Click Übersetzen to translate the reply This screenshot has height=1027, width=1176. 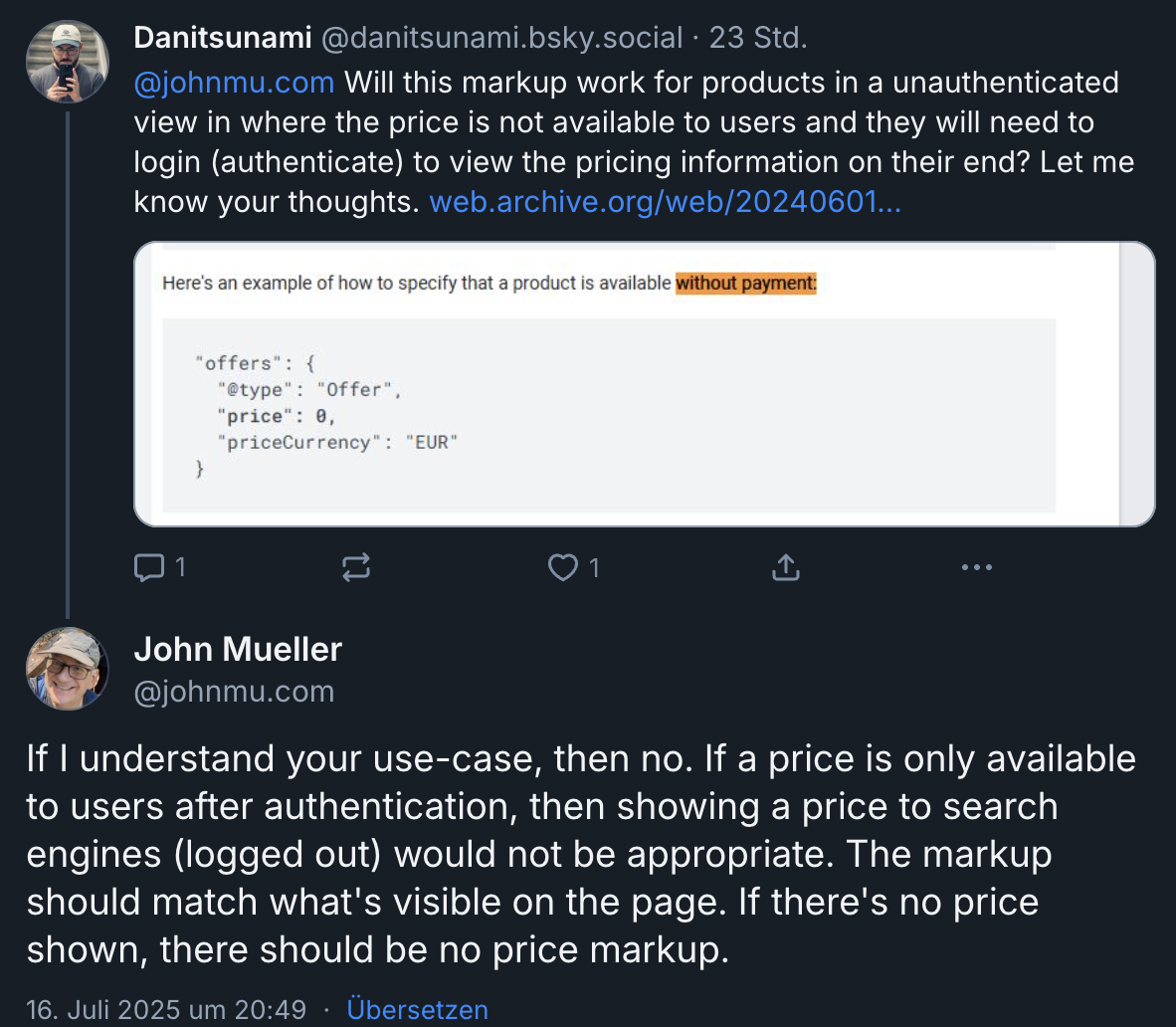point(417,1009)
